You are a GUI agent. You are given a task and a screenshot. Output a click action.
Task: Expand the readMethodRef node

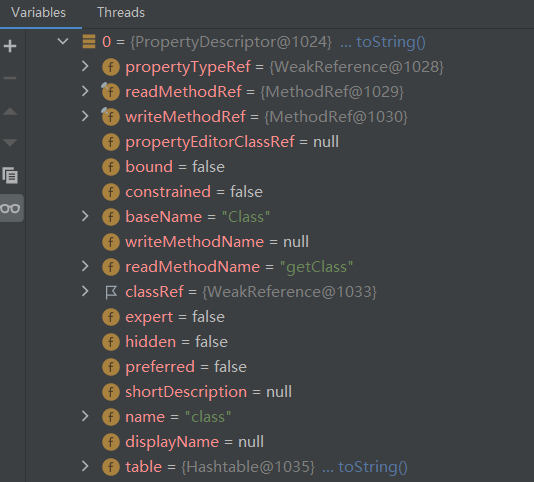85,91
